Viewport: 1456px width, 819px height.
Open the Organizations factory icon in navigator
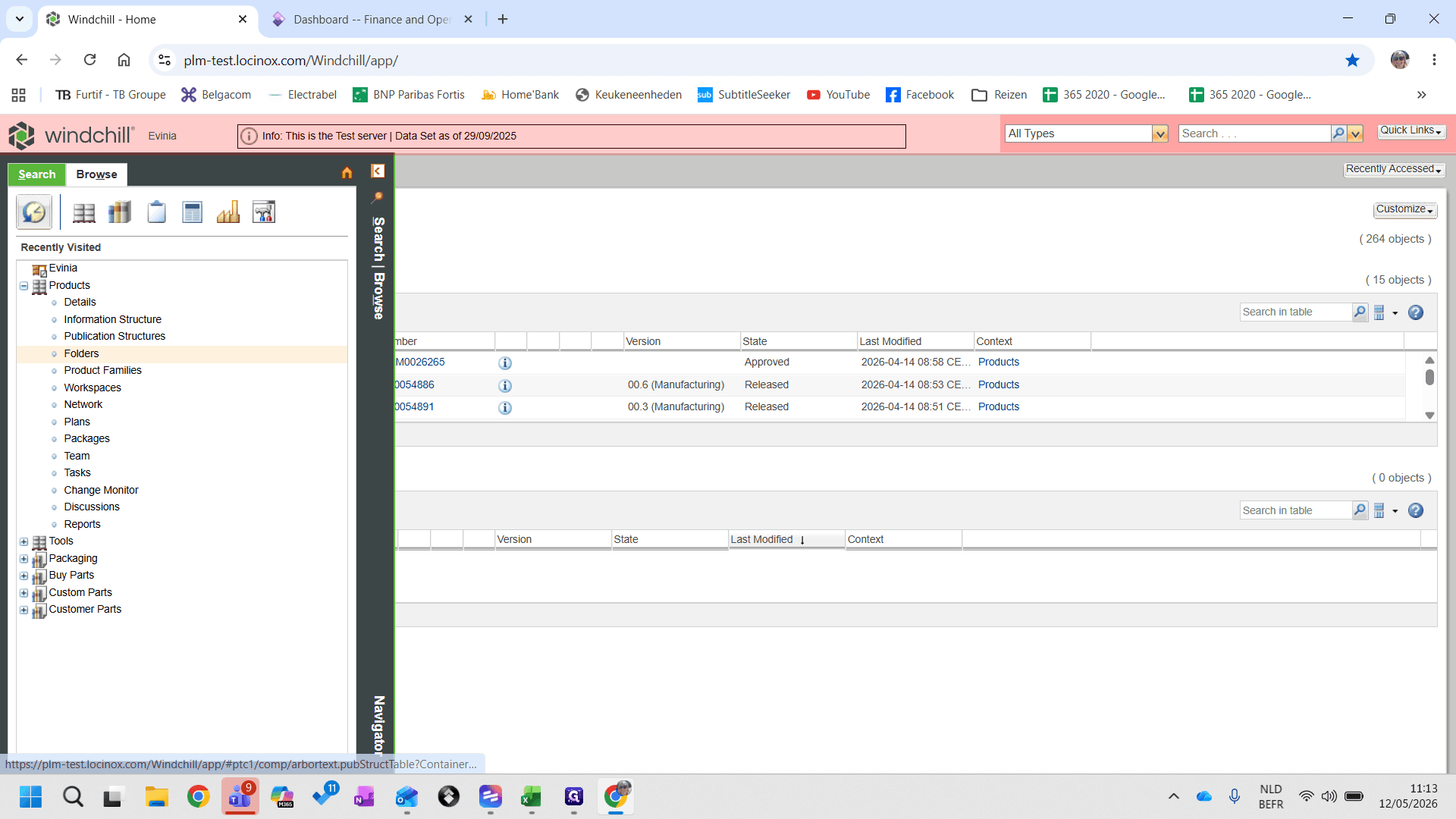(227, 212)
